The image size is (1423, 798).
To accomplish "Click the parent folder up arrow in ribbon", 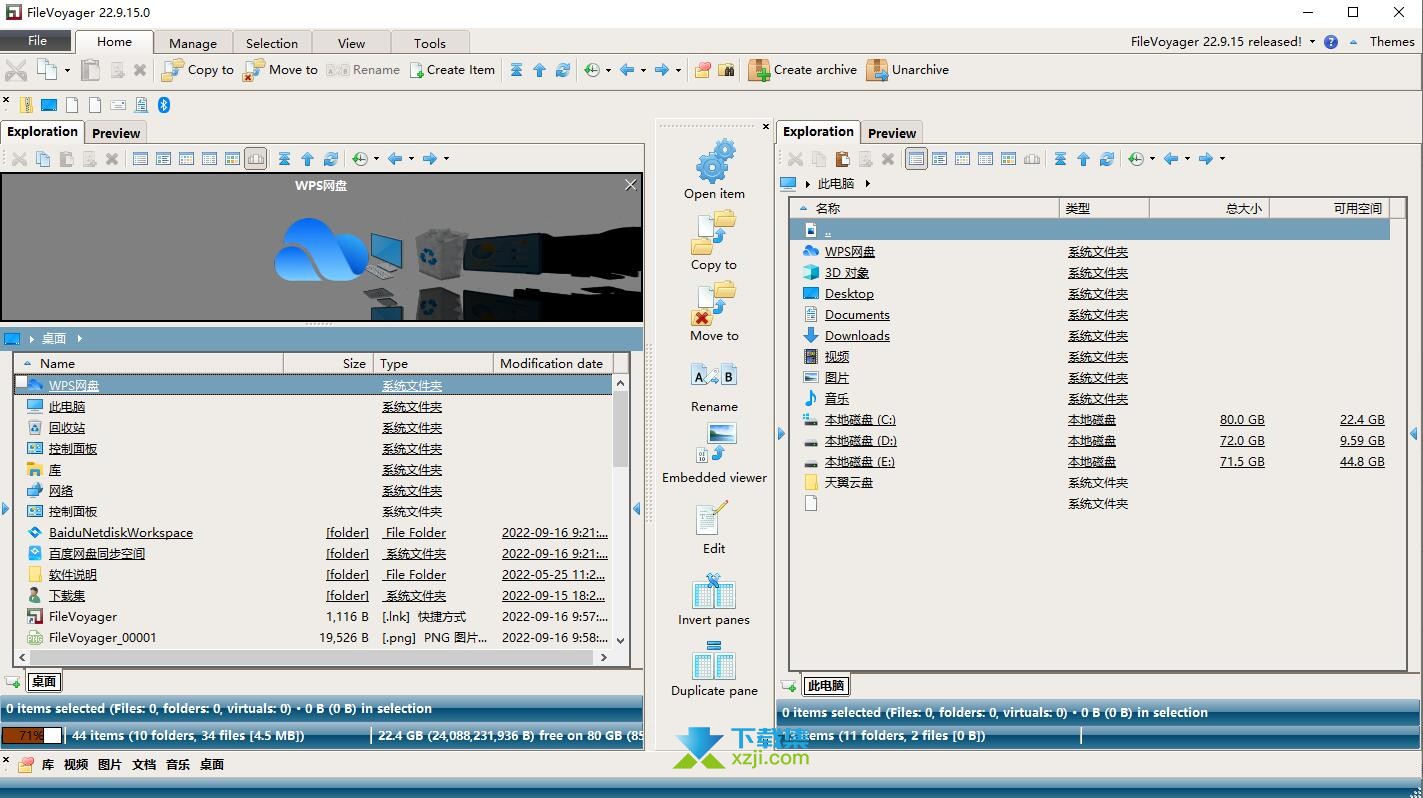I will tap(539, 70).
